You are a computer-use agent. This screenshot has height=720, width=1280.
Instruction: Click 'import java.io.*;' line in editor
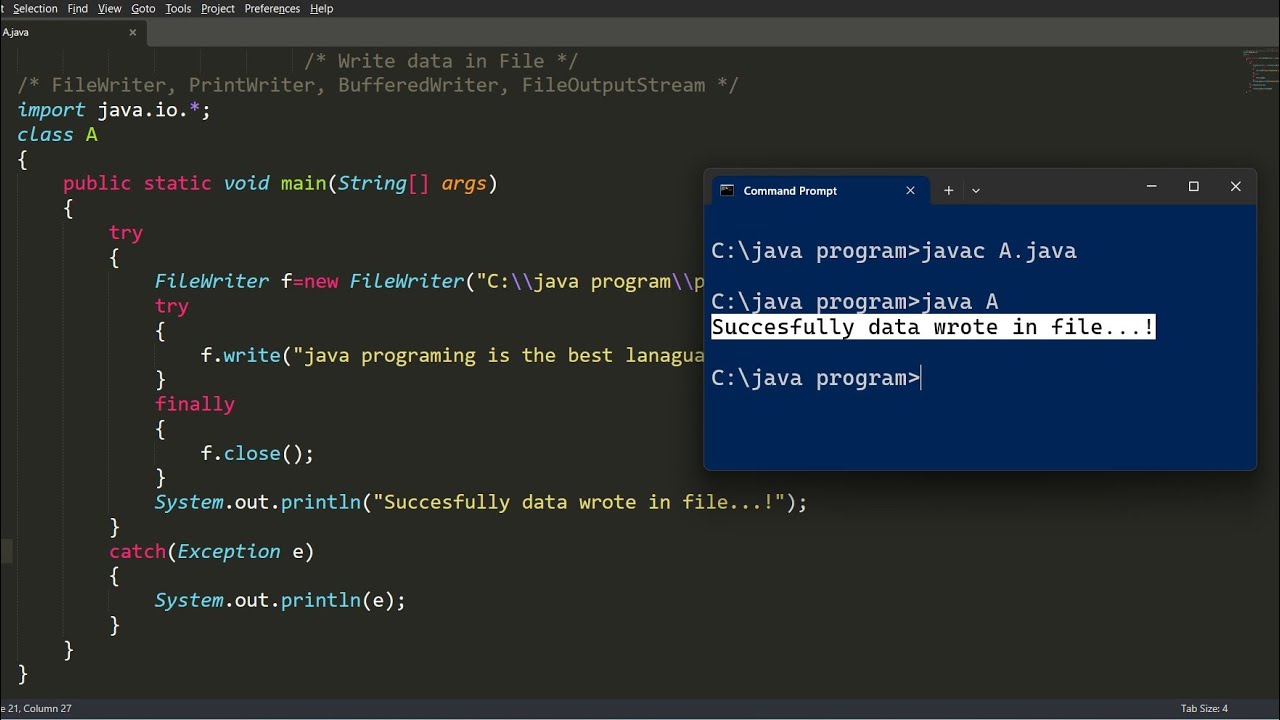114,110
